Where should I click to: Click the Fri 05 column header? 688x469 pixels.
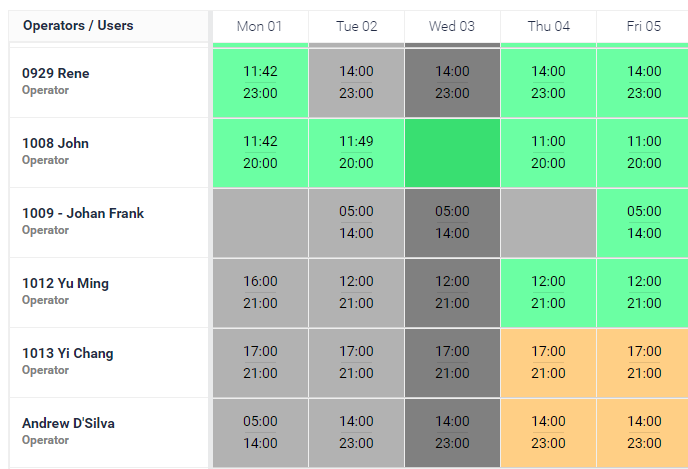click(643, 26)
